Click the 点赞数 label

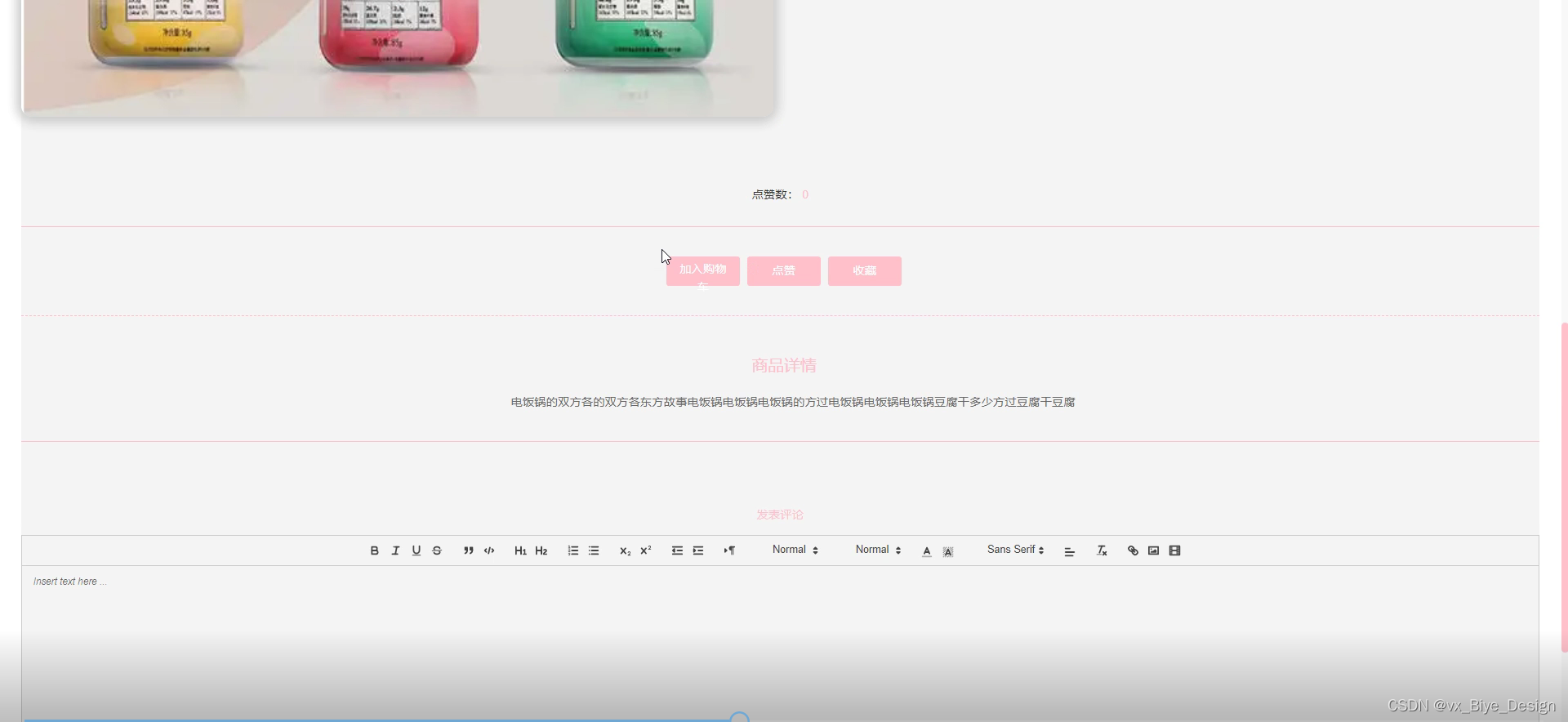(x=772, y=194)
